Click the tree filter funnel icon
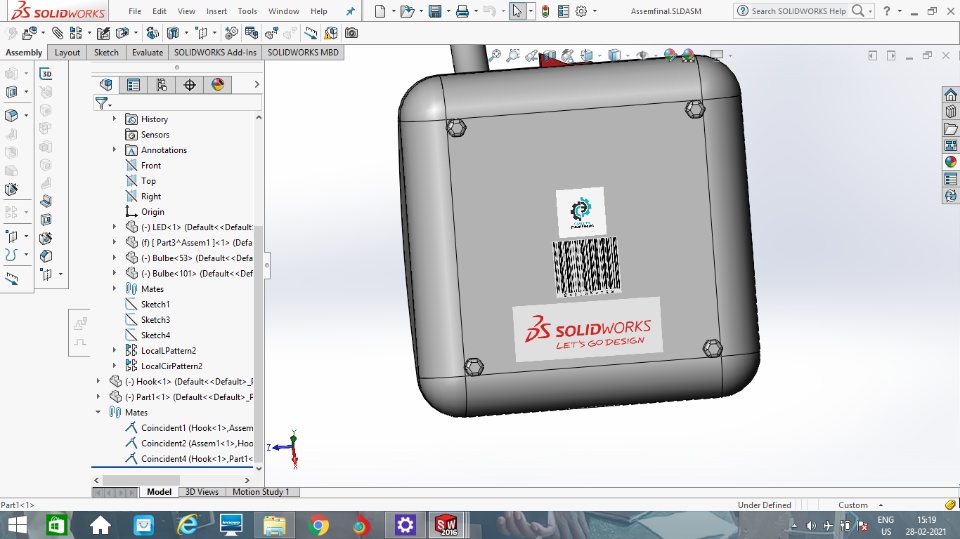 (x=101, y=103)
